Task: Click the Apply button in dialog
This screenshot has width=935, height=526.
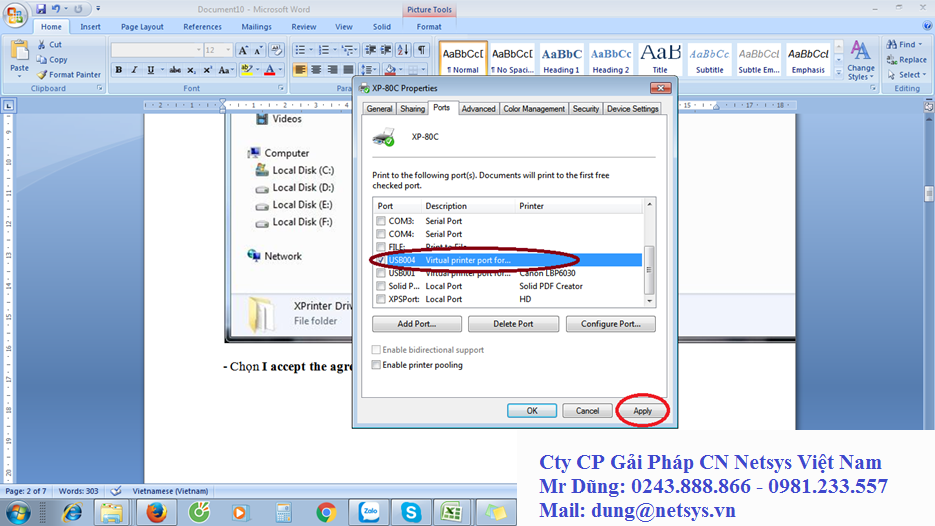Action: 642,411
